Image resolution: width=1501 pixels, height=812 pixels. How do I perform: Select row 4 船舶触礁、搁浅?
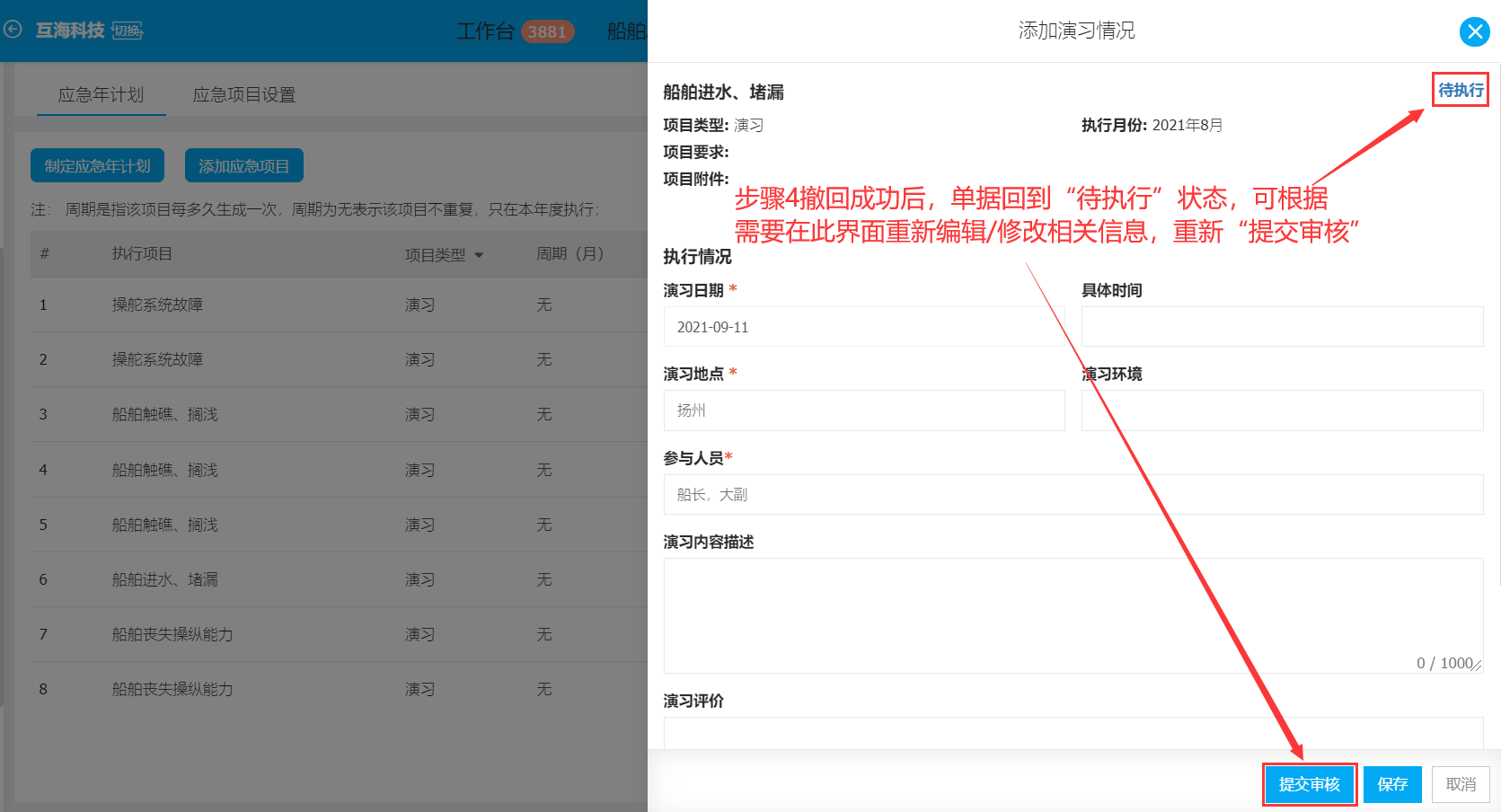pyautogui.click(x=339, y=470)
